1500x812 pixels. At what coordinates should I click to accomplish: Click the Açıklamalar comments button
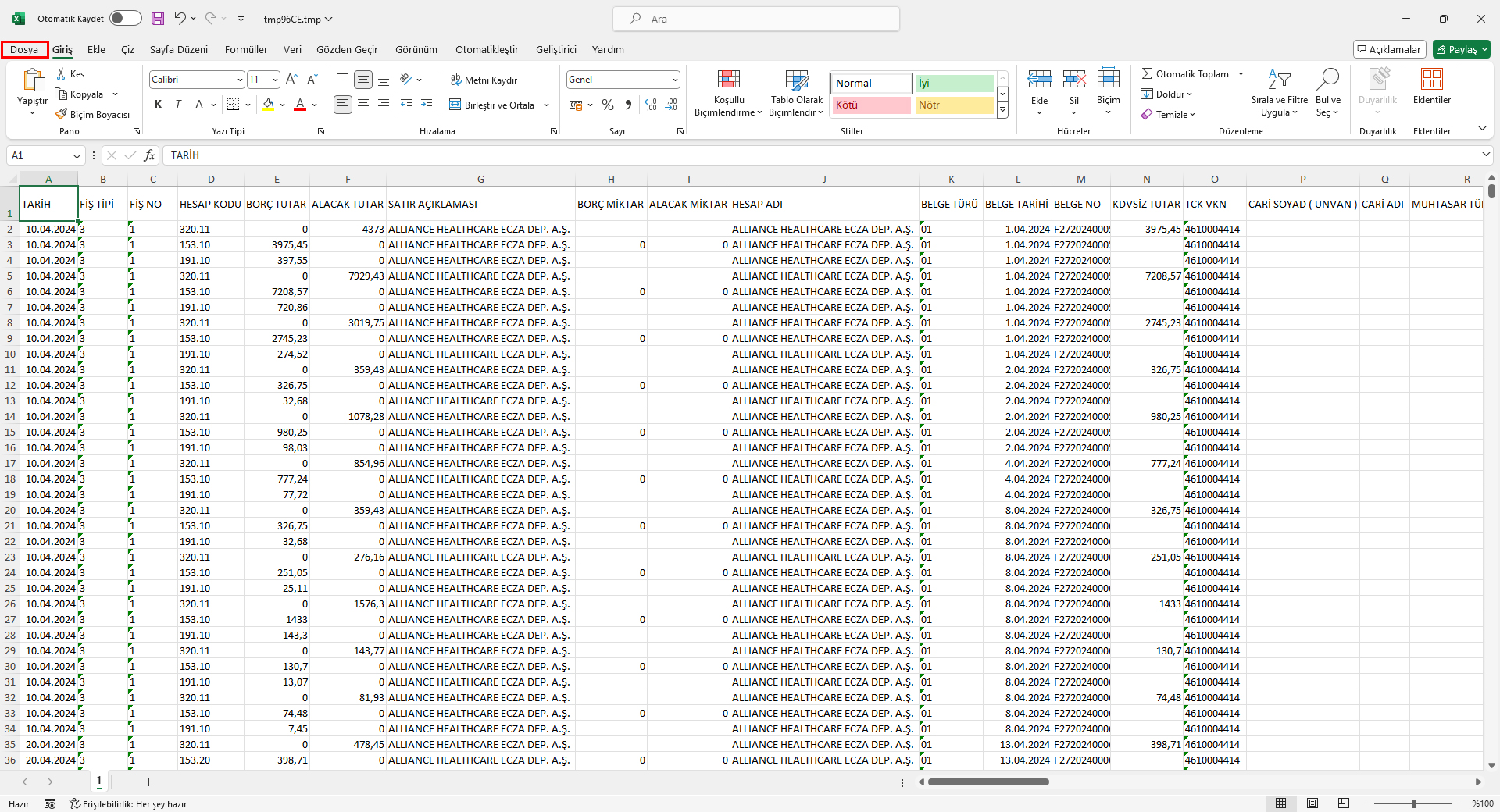coord(1389,49)
